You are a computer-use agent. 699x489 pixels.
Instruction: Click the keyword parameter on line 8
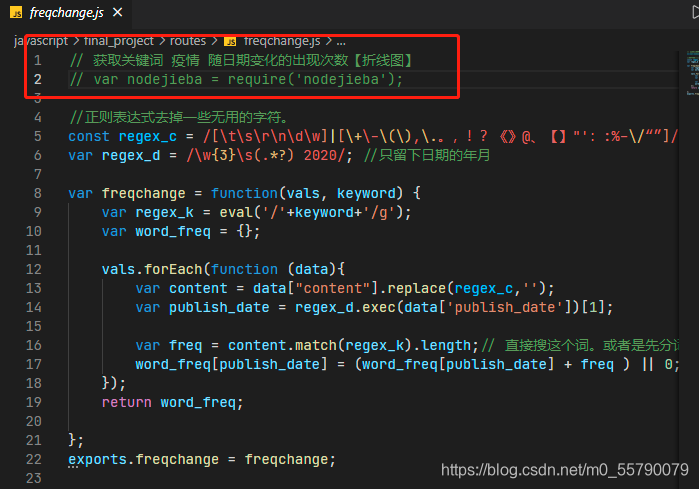click(366, 193)
